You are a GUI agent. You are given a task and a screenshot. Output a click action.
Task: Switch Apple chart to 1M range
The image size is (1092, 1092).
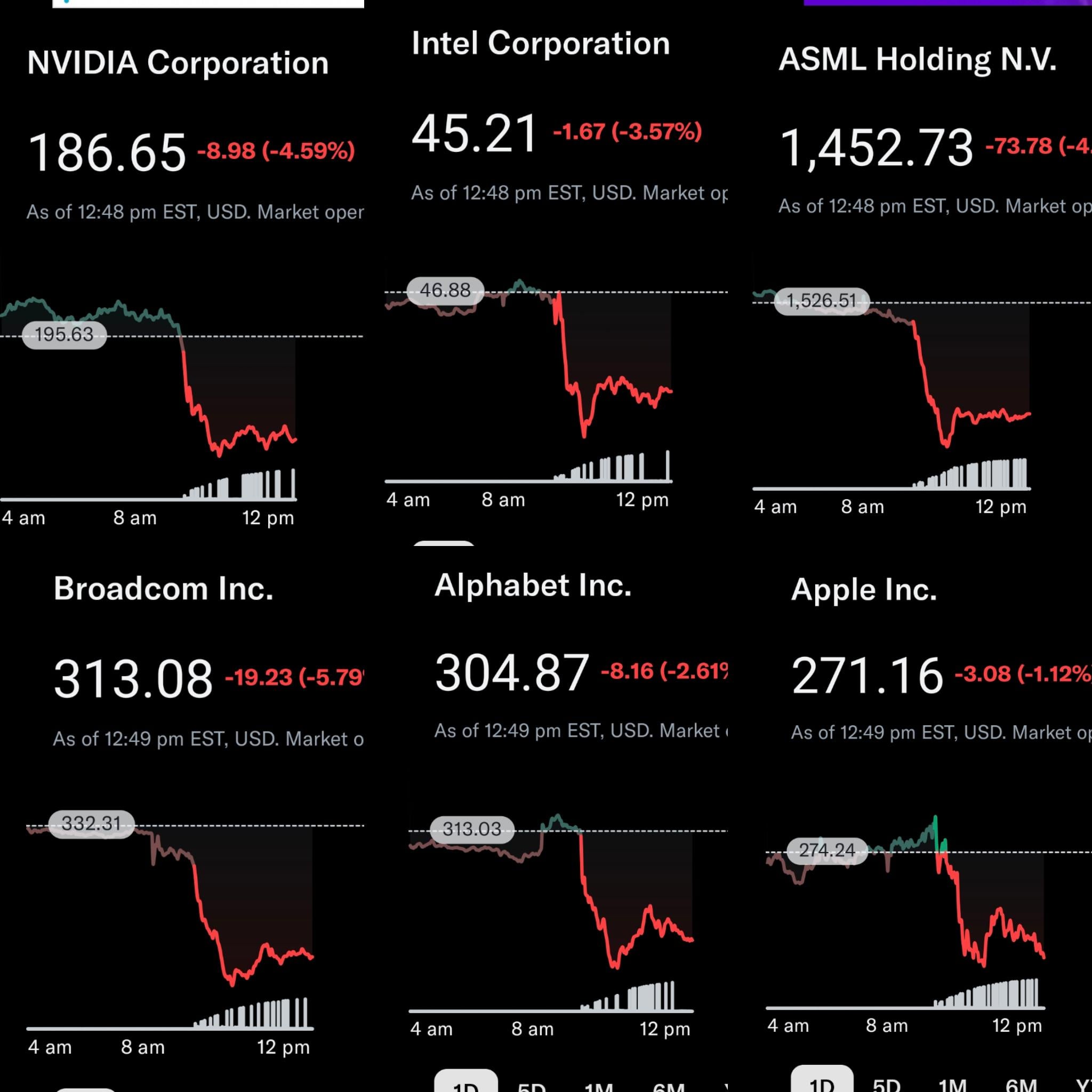tap(953, 1084)
